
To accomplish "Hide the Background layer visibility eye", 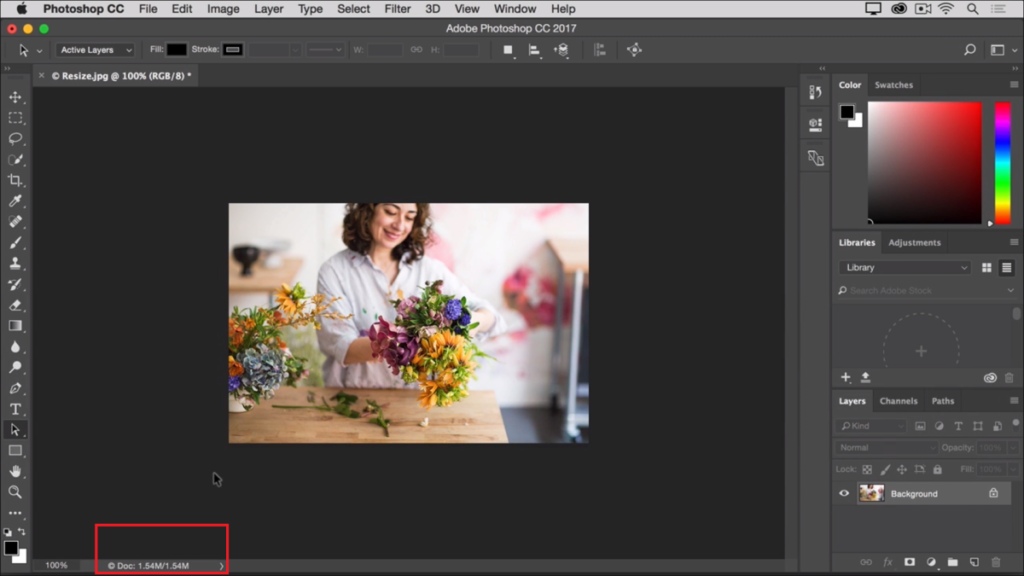I will click(x=844, y=493).
